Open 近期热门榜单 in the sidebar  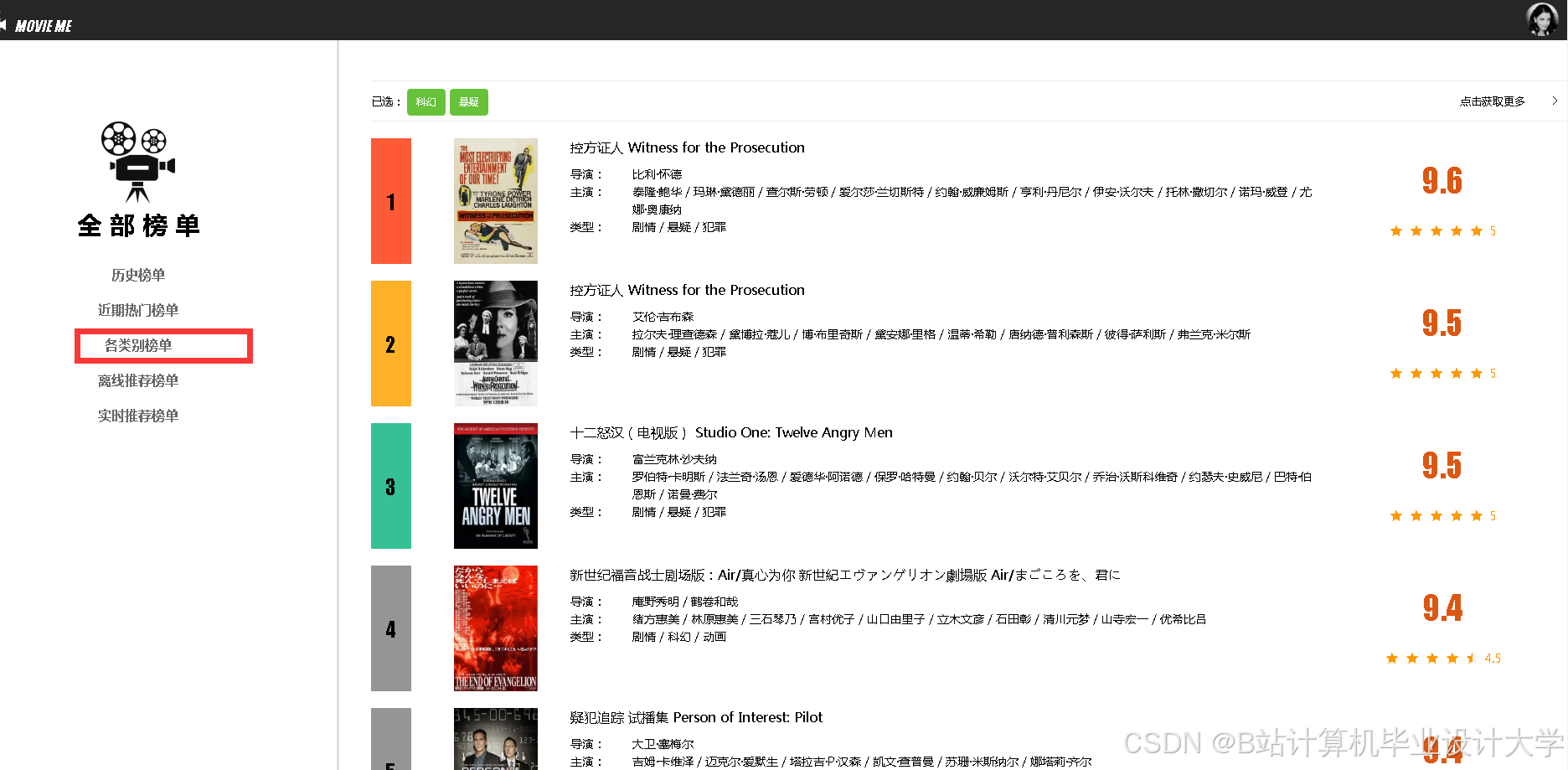138,310
